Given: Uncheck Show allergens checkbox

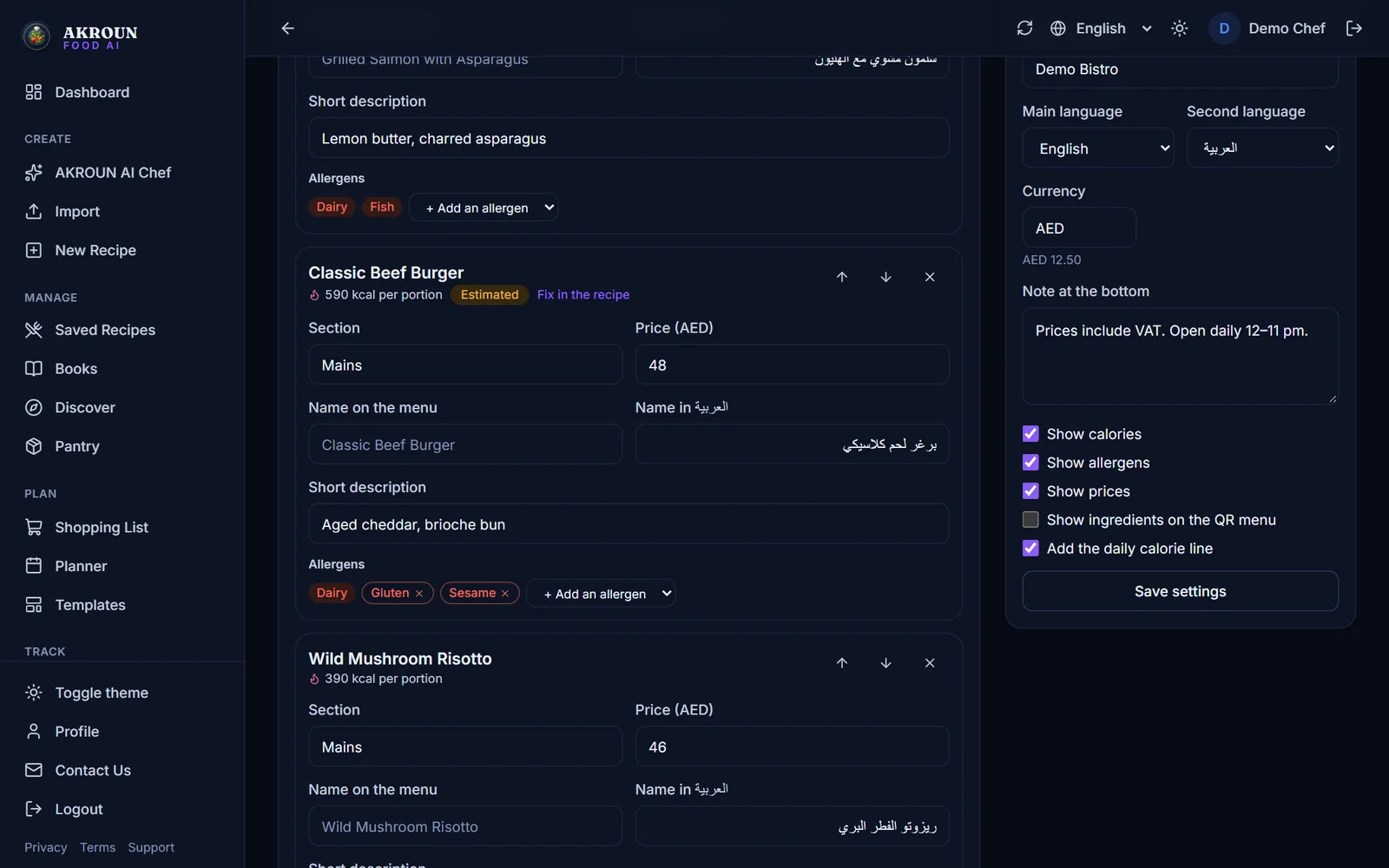Looking at the screenshot, I should 1030,463.
